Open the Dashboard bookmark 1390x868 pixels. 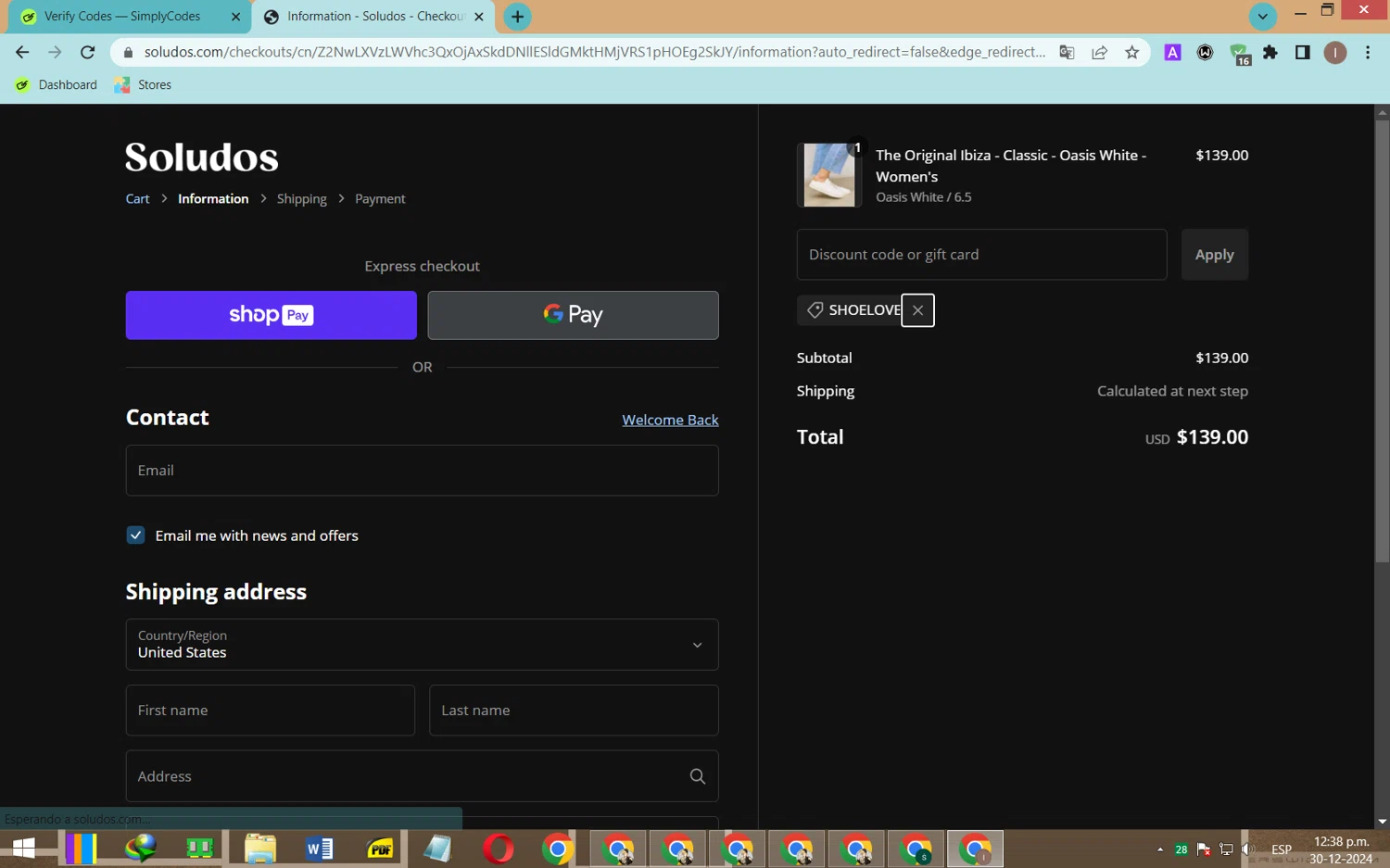pyautogui.click(x=57, y=85)
